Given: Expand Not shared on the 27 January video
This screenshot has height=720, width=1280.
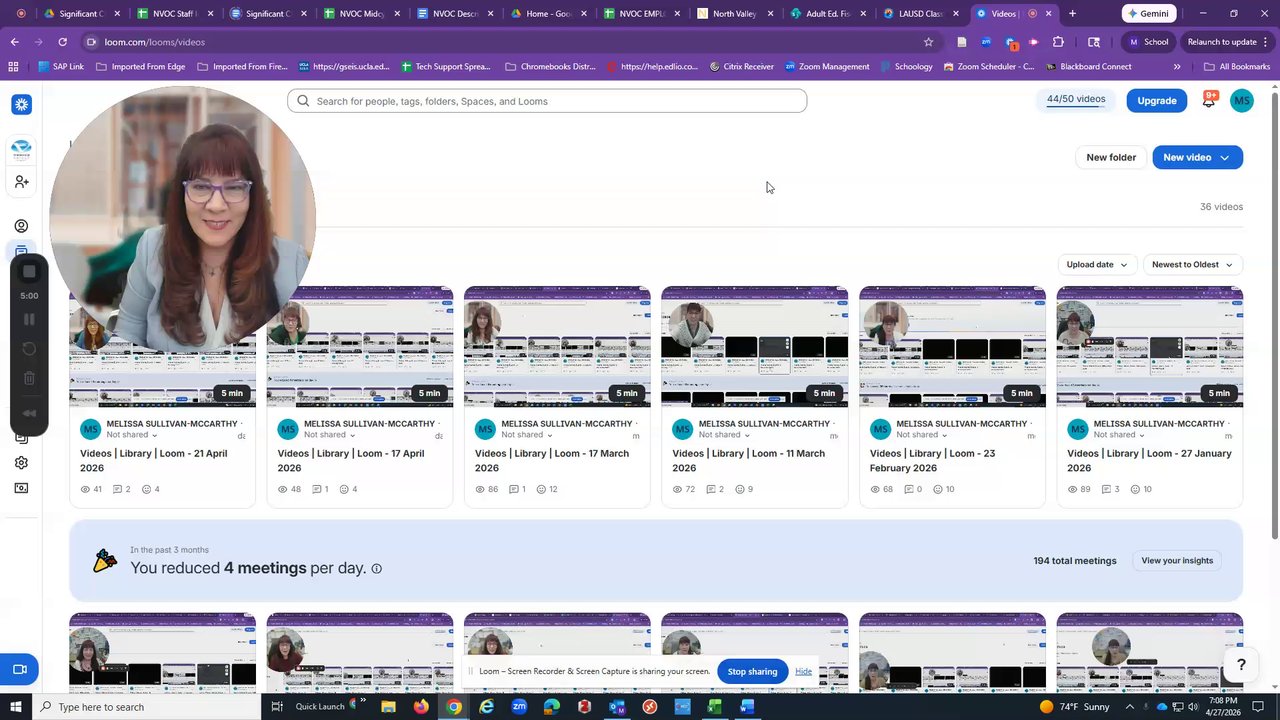Looking at the screenshot, I should 1119,435.
